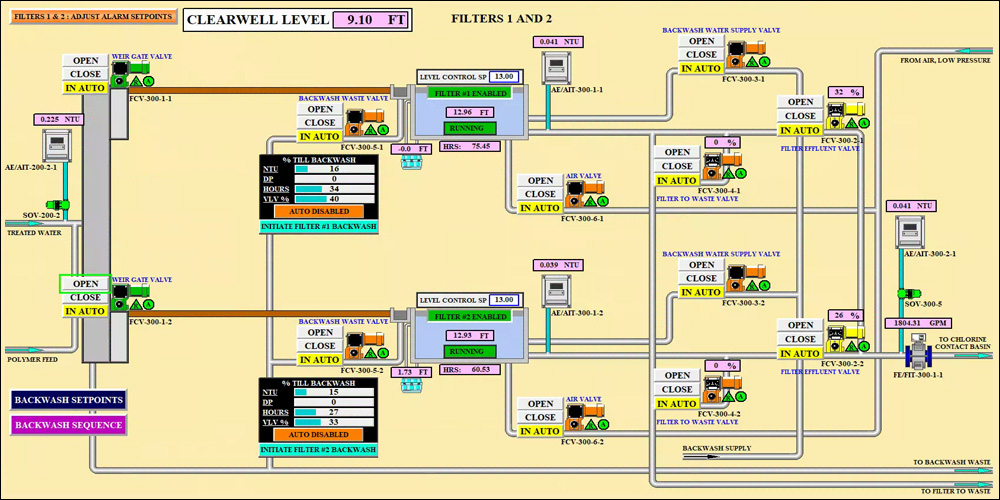Open the Backwash Setpoints screen
Screen dimensions: 1000x500
(x=69, y=400)
